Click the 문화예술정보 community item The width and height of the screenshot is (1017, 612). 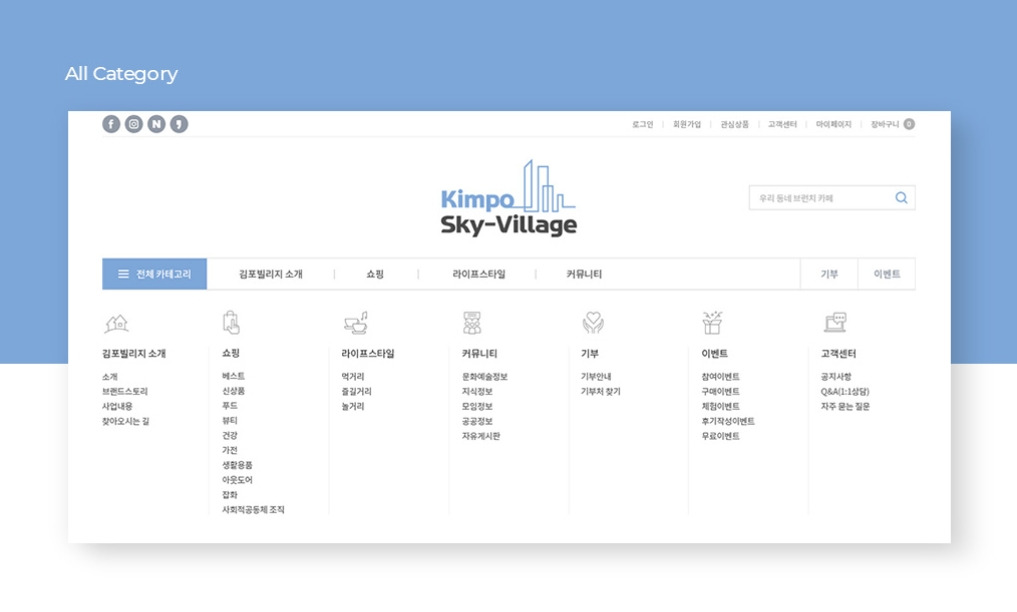485,377
